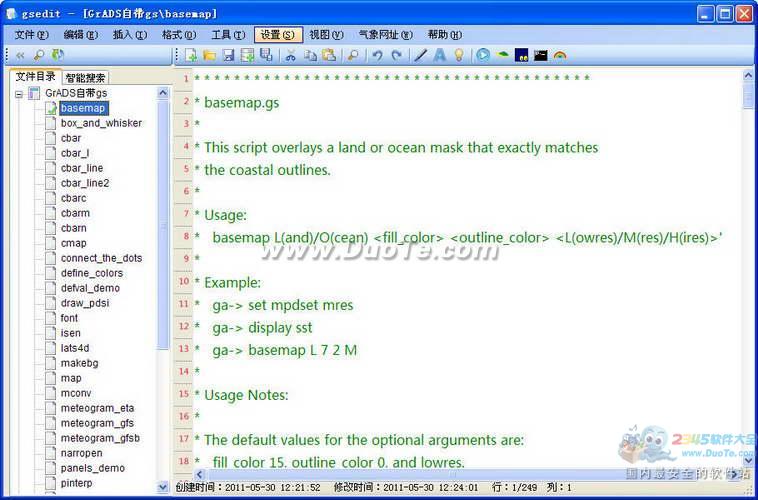This screenshot has width=758, height=500.
Task: Select meteogram_eta script file
Action: click(98, 408)
